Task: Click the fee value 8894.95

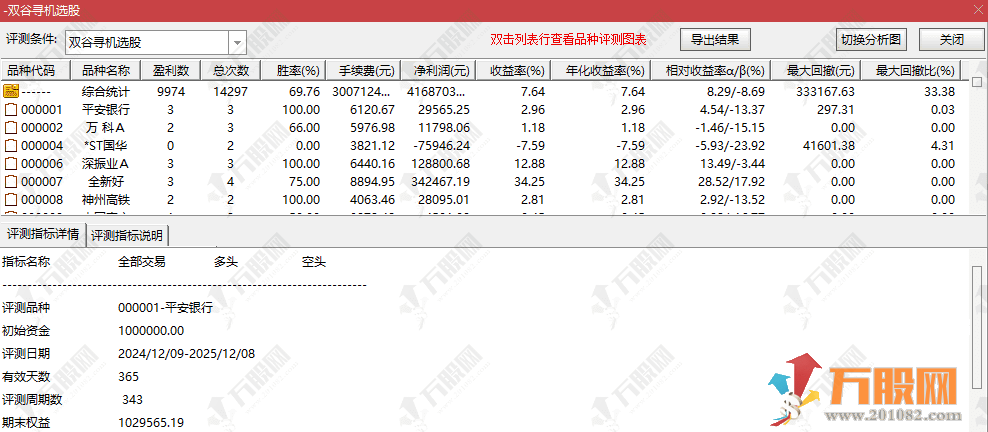Action: tap(374, 183)
